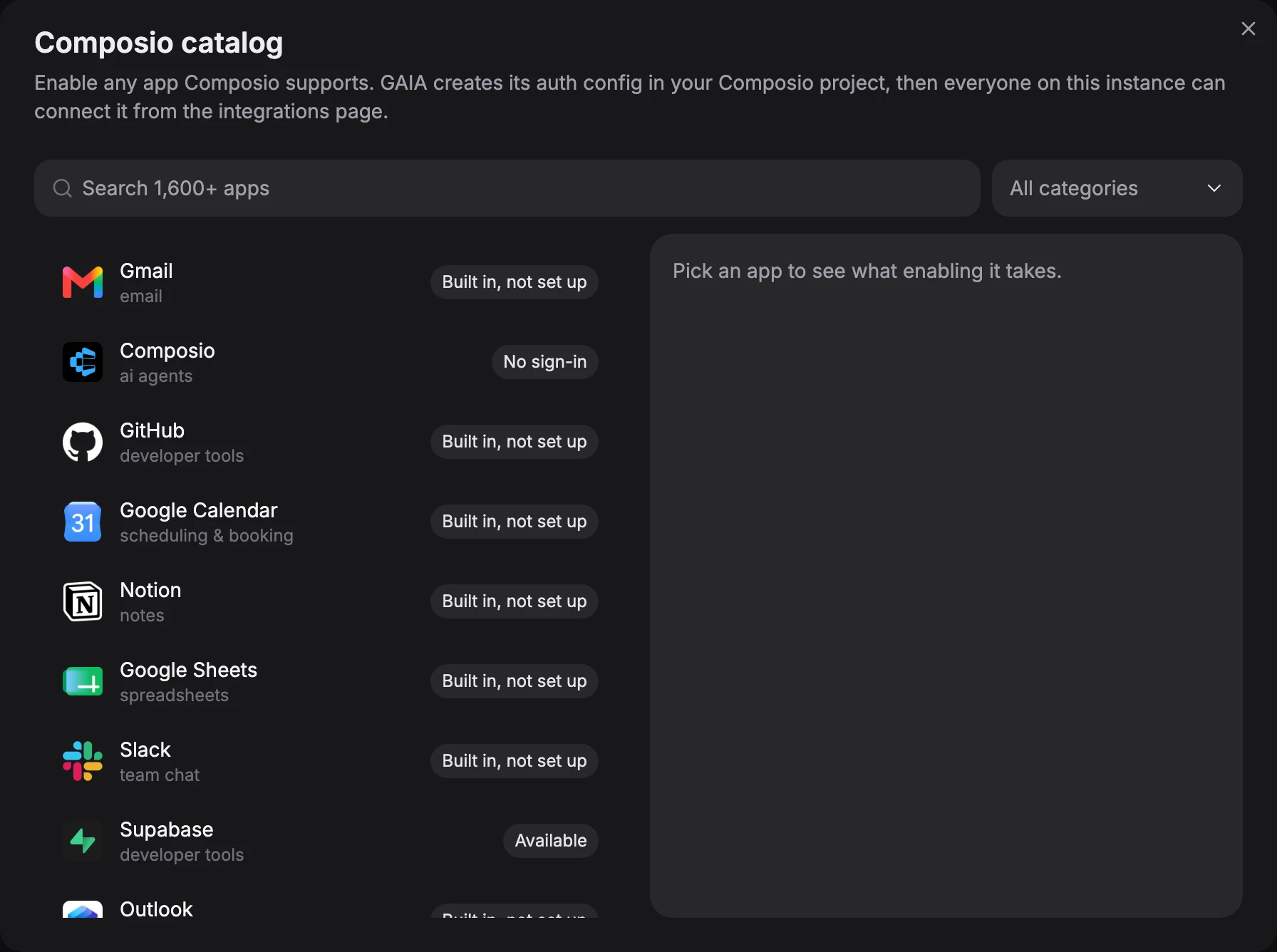Focus the Search 1,600+ apps field
The image size is (1277, 952).
click(507, 188)
